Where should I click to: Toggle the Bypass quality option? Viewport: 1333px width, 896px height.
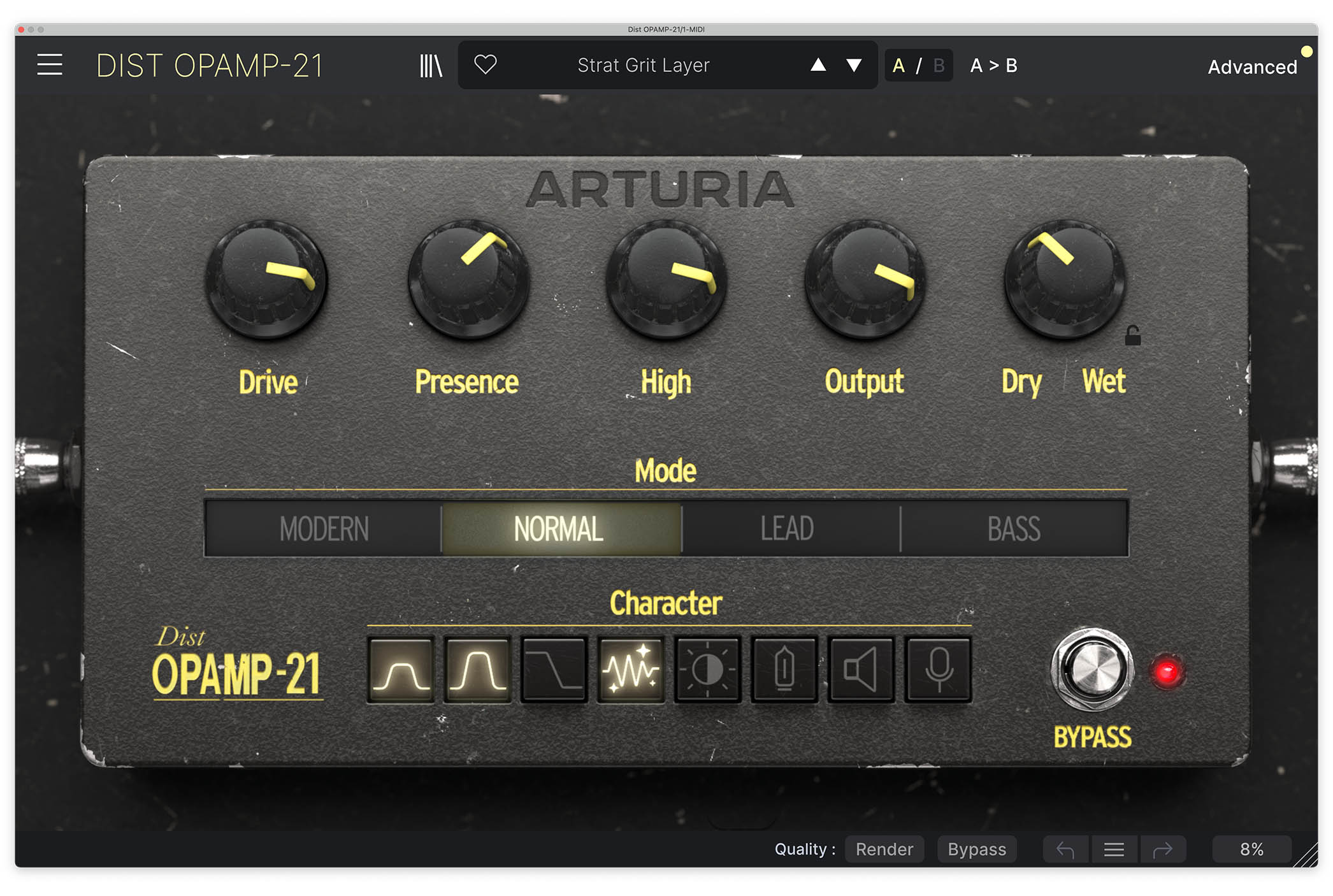click(x=976, y=849)
